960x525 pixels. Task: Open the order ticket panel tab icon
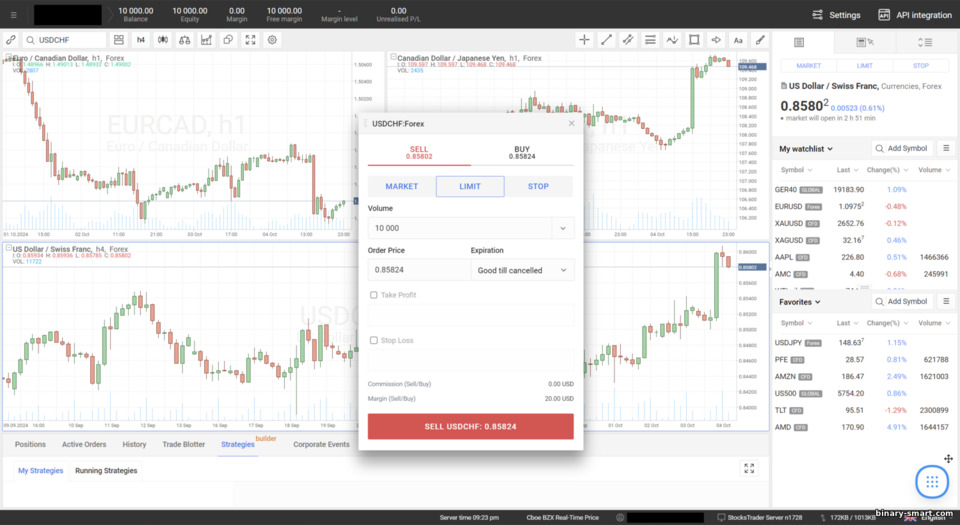coord(799,42)
